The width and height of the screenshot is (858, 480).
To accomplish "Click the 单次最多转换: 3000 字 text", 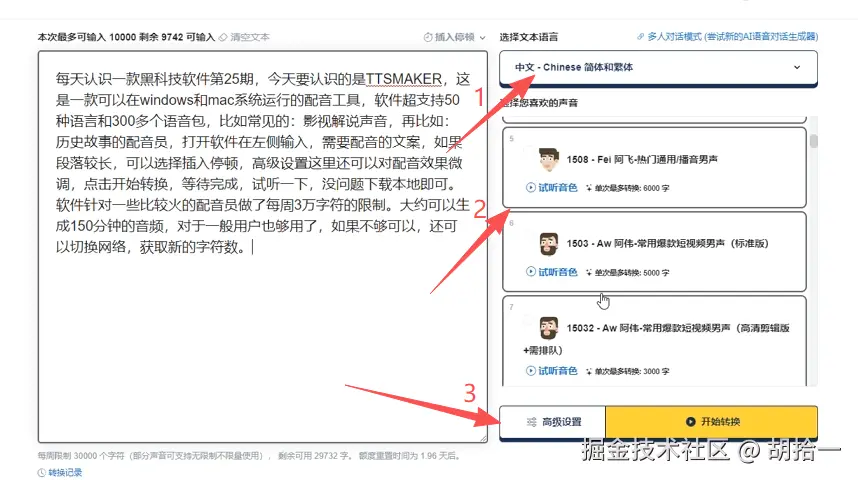I will (x=632, y=372).
